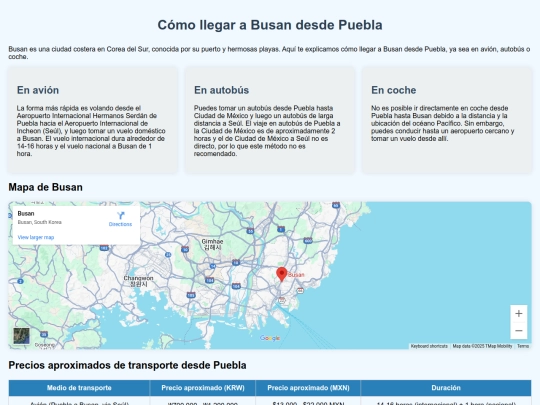Click the 'Medio de transporte' column header
Image resolution: width=540 pixels, height=405 pixels.
coord(79,388)
